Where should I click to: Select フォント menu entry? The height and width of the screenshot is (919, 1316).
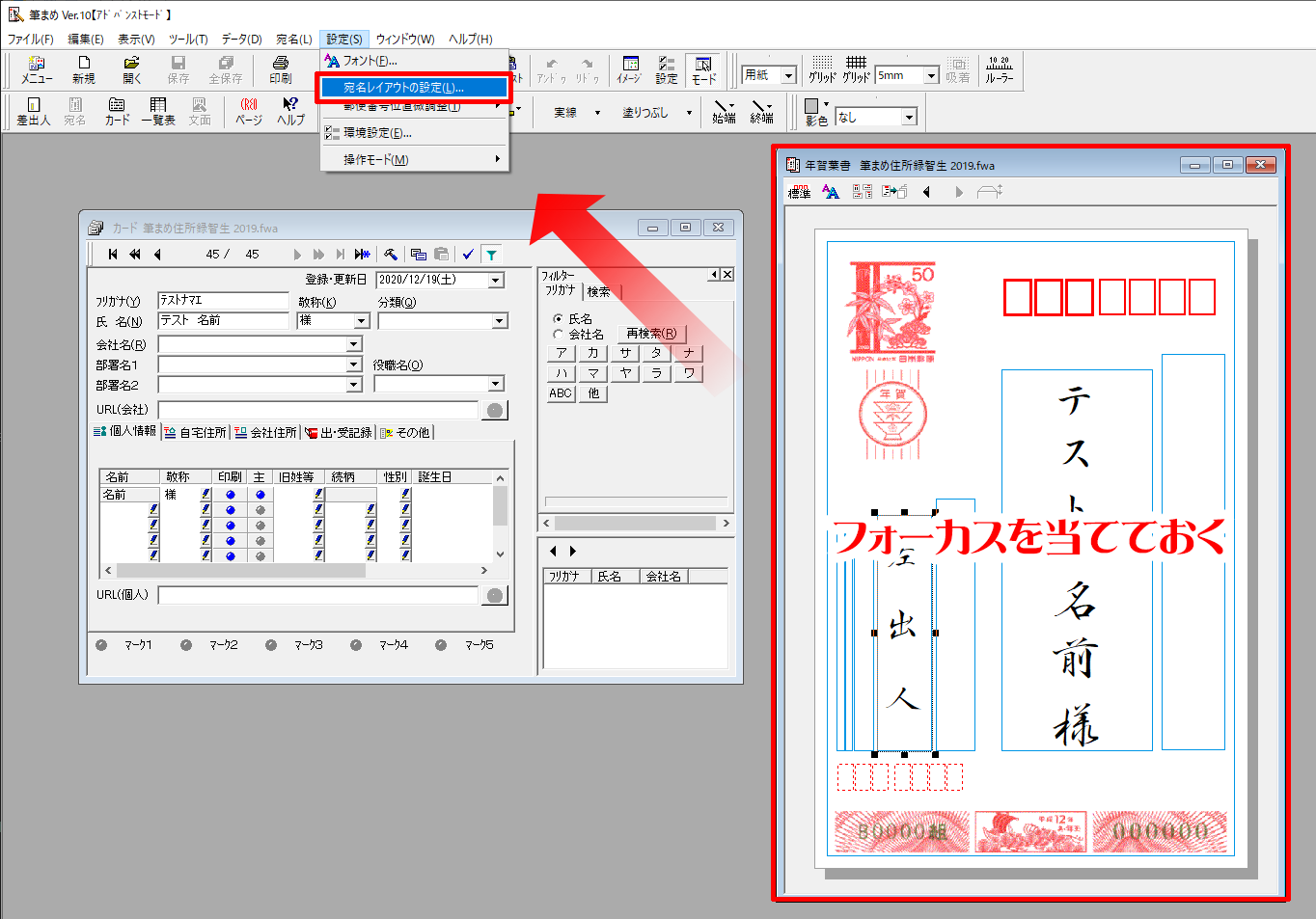(x=413, y=61)
